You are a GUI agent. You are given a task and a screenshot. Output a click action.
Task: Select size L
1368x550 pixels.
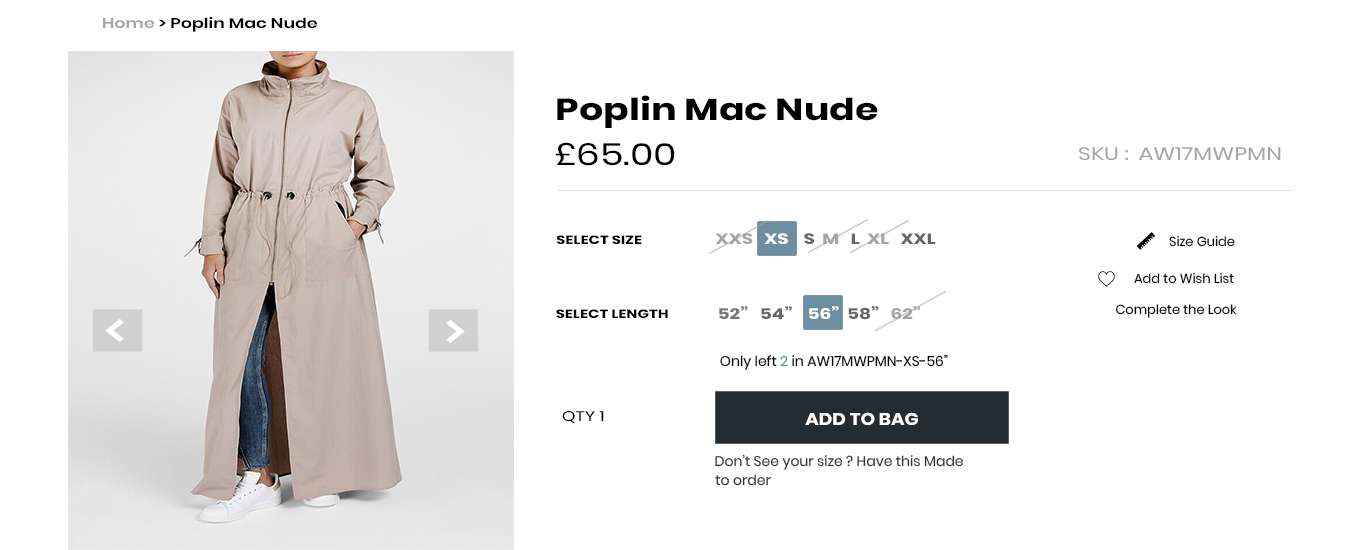855,239
